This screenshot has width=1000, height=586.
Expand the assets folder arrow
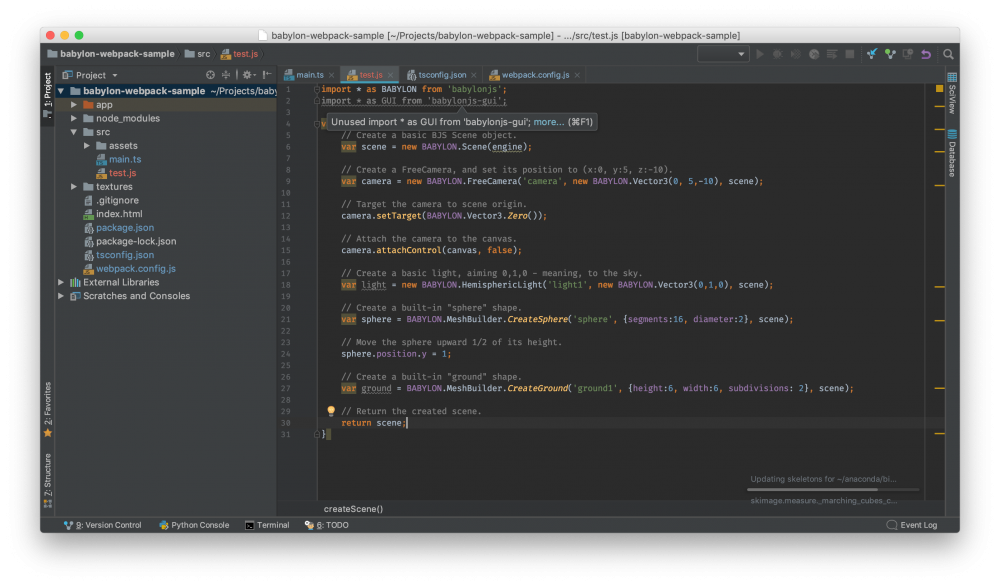(87, 146)
